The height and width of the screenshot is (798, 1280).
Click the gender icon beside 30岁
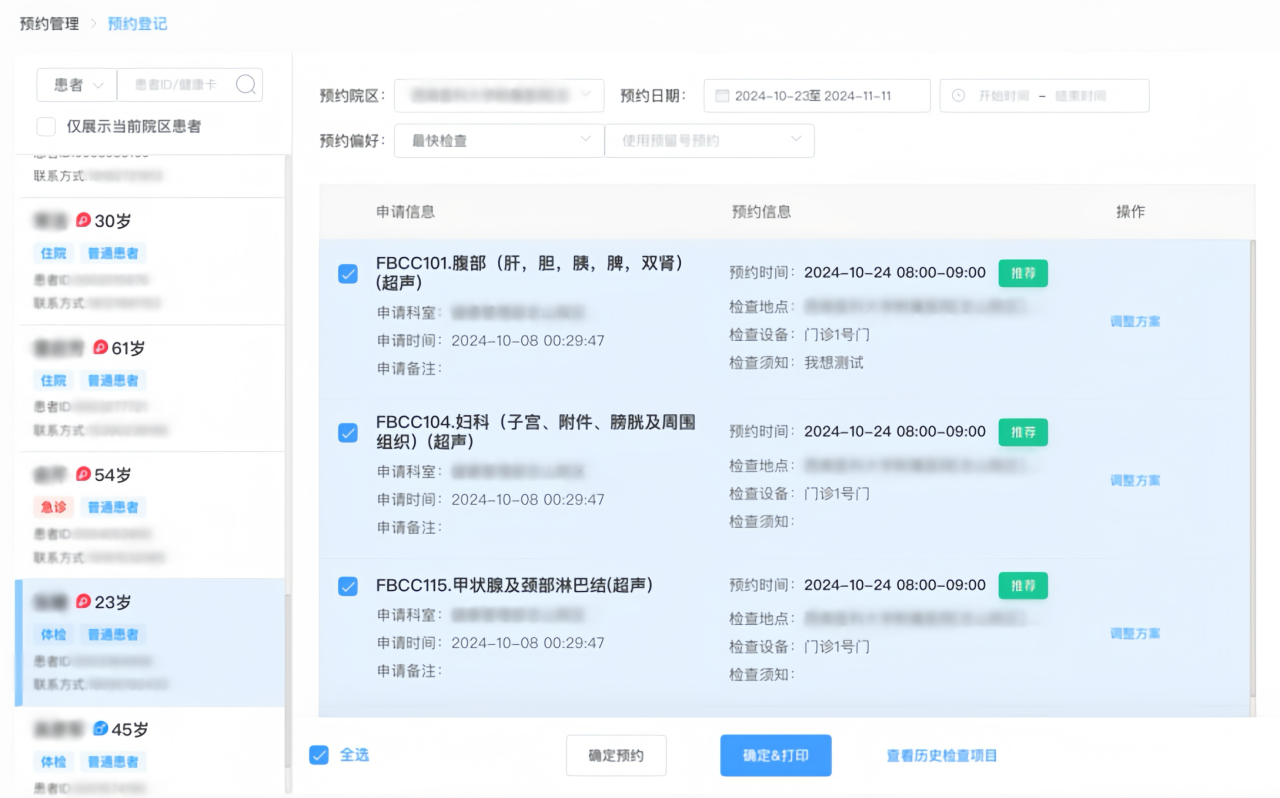tap(84, 220)
